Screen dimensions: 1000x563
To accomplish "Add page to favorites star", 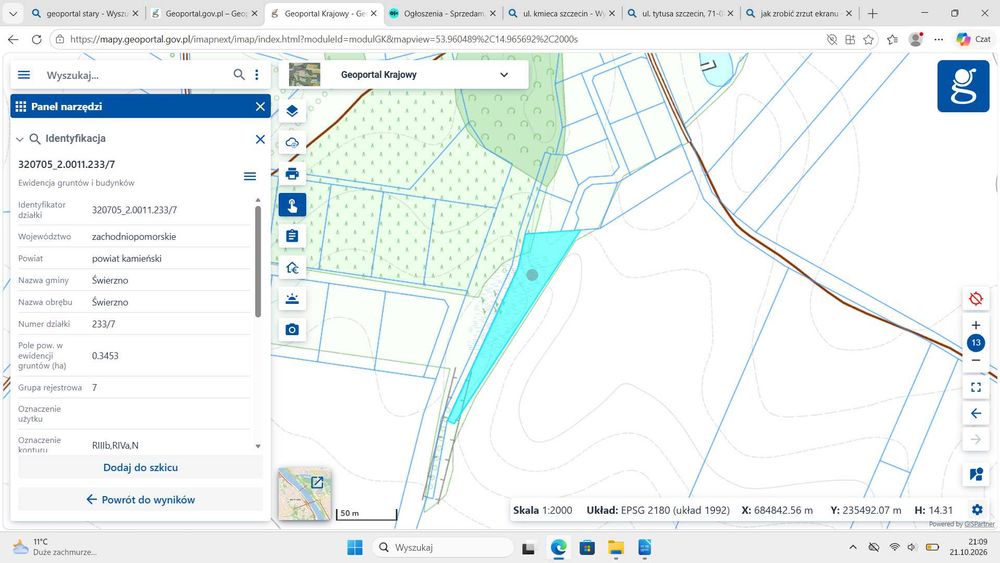I will coord(868,40).
